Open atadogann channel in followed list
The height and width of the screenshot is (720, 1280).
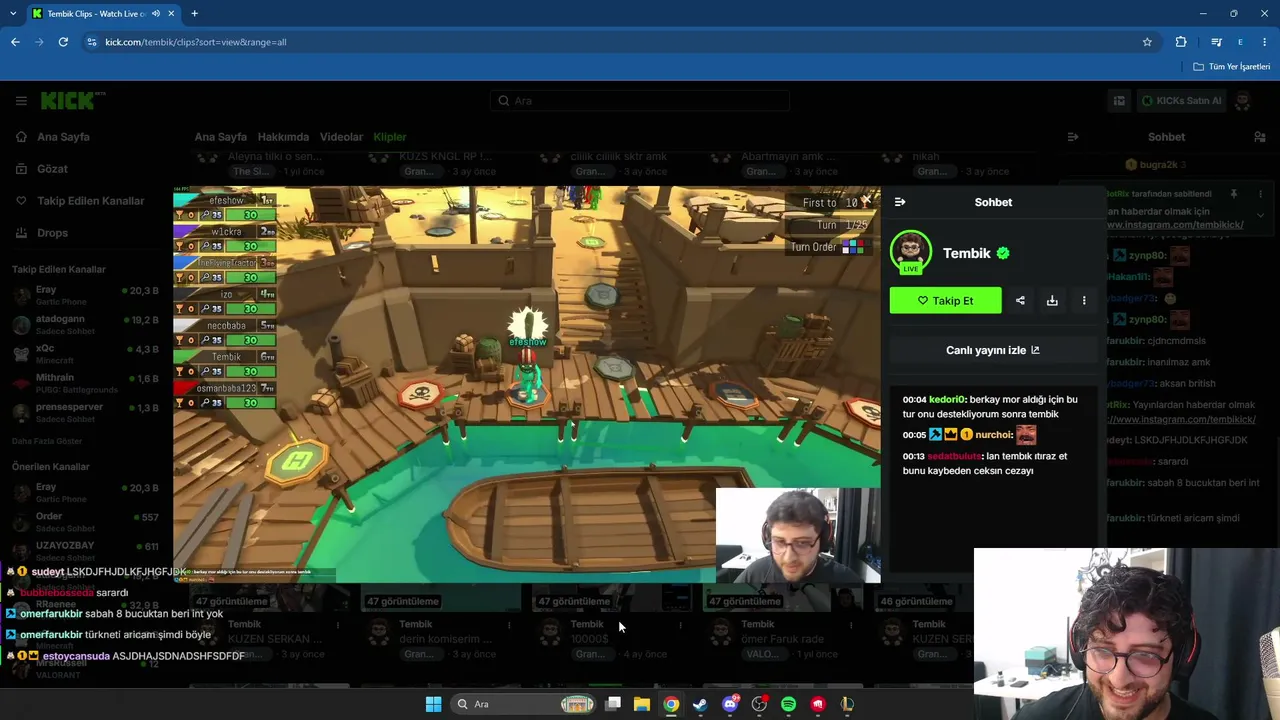[x=86, y=323]
